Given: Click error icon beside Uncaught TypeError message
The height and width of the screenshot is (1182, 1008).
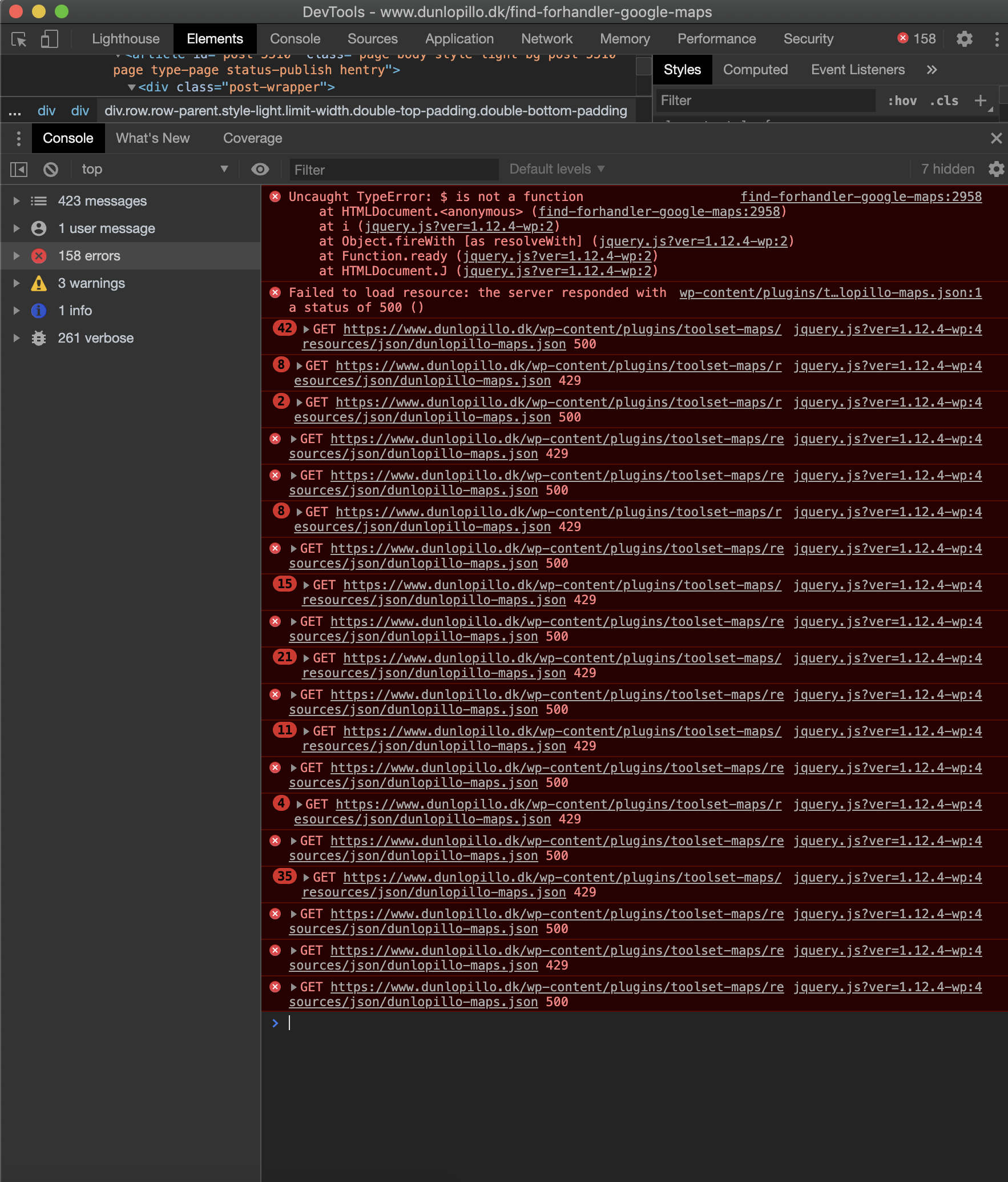Looking at the screenshot, I should [275, 196].
